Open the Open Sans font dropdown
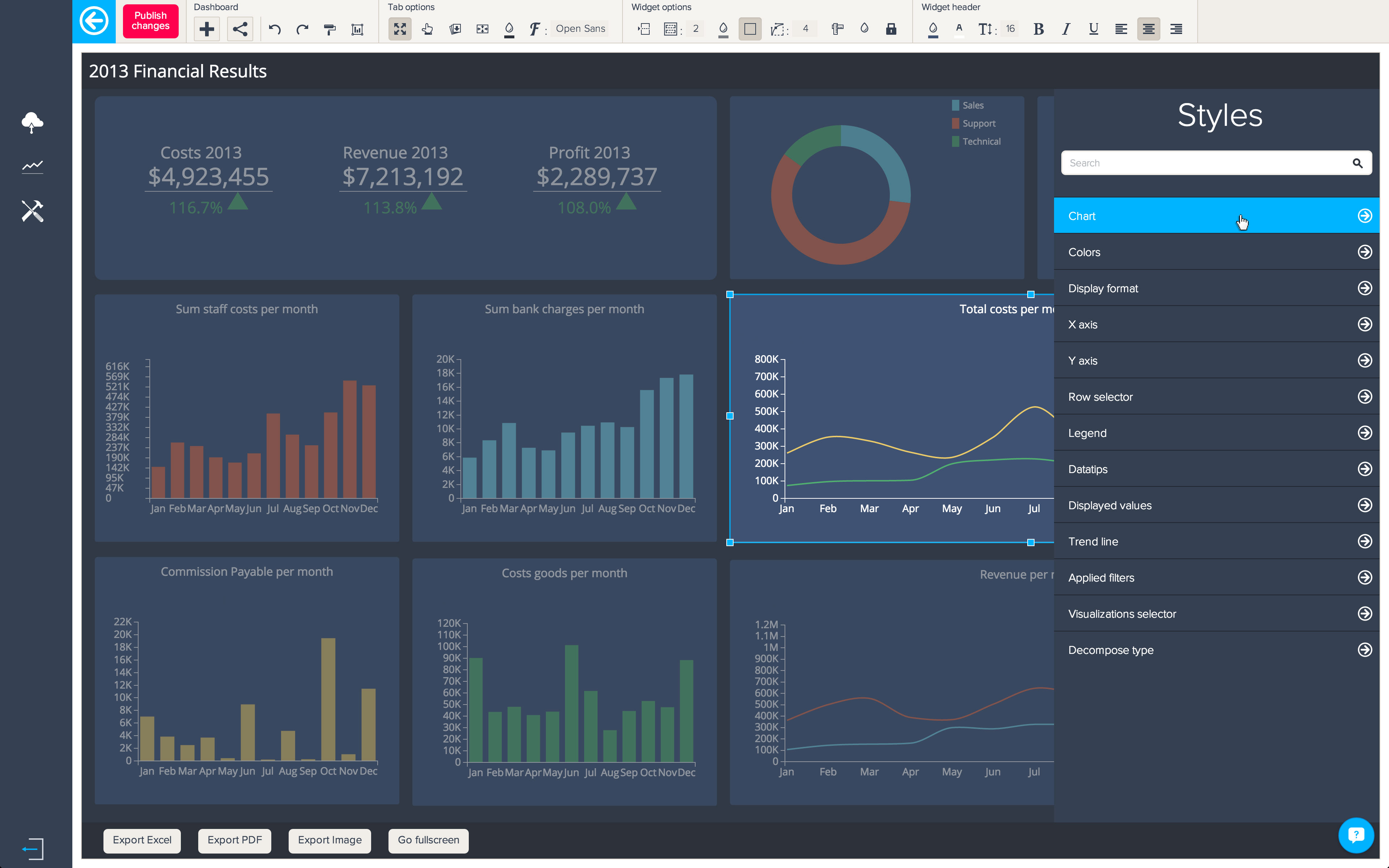The width and height of the screenshot is (1389, 868). tap(580, 29)
